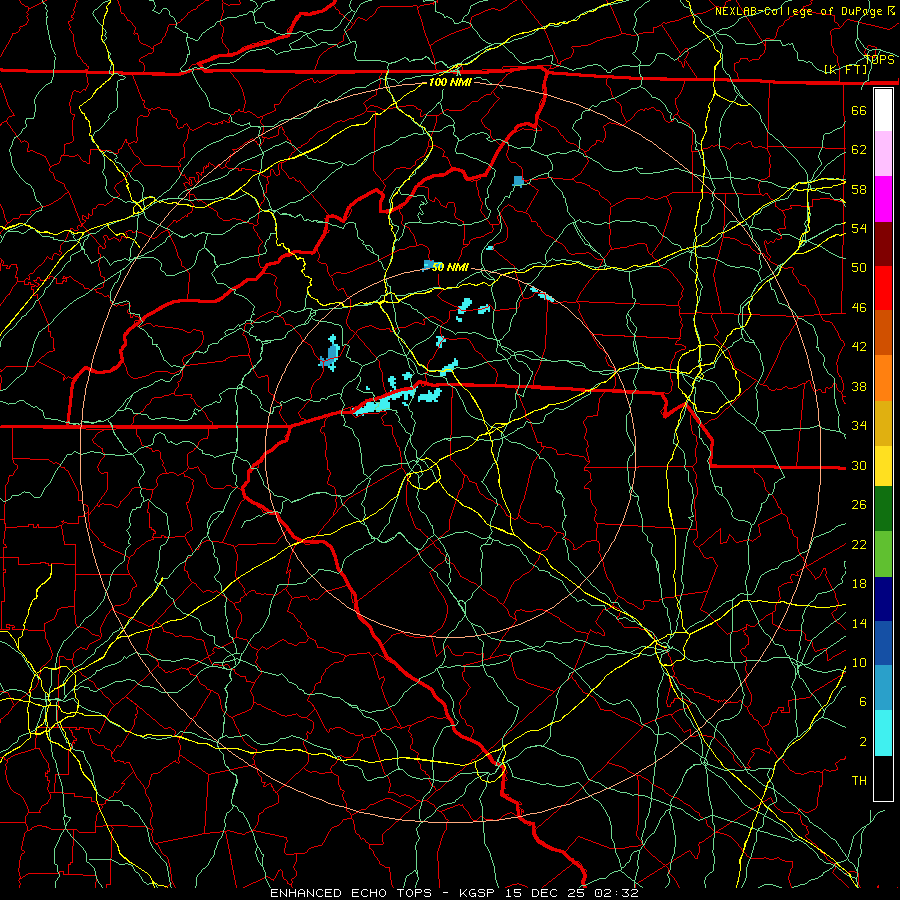Click the 50 NMI range ring label
Screen dimensions: 900x900
tap(450, 267)
